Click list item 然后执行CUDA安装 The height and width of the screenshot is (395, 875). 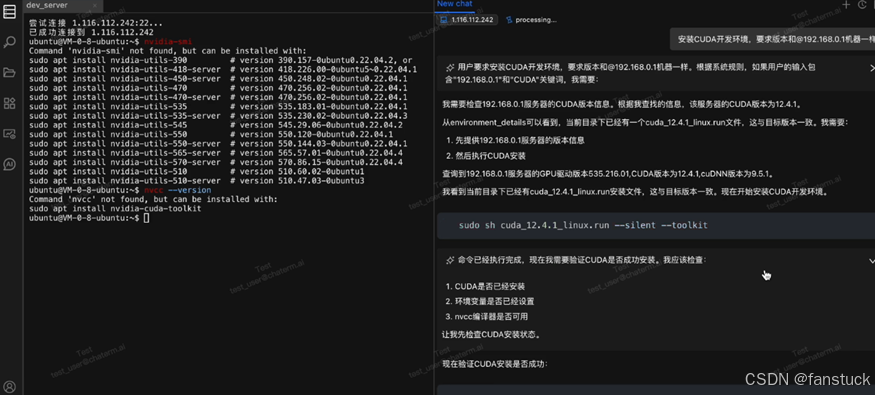[490, 156]
